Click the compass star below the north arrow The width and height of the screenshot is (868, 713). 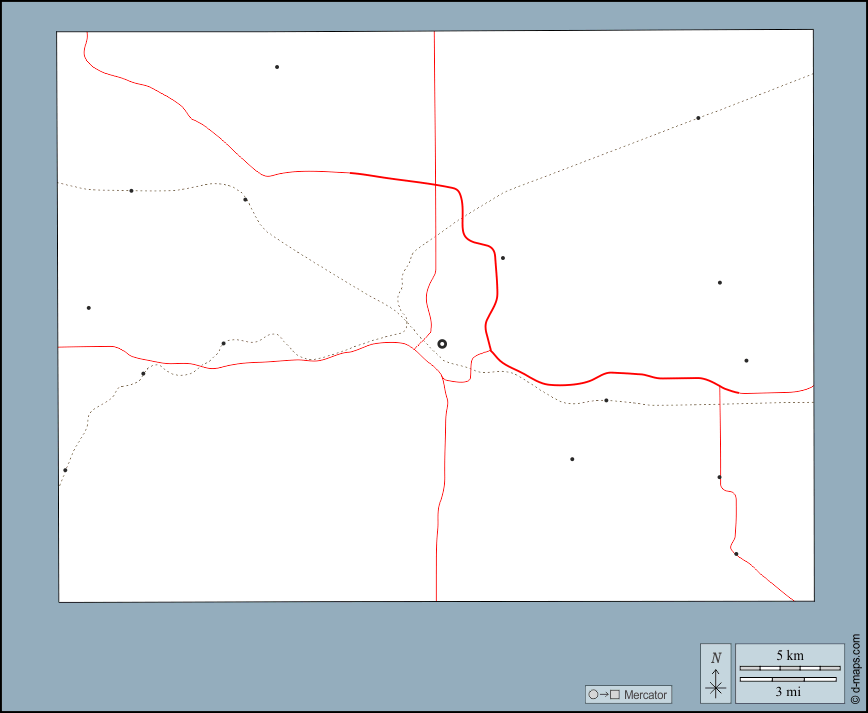click(x=715, y=687)
